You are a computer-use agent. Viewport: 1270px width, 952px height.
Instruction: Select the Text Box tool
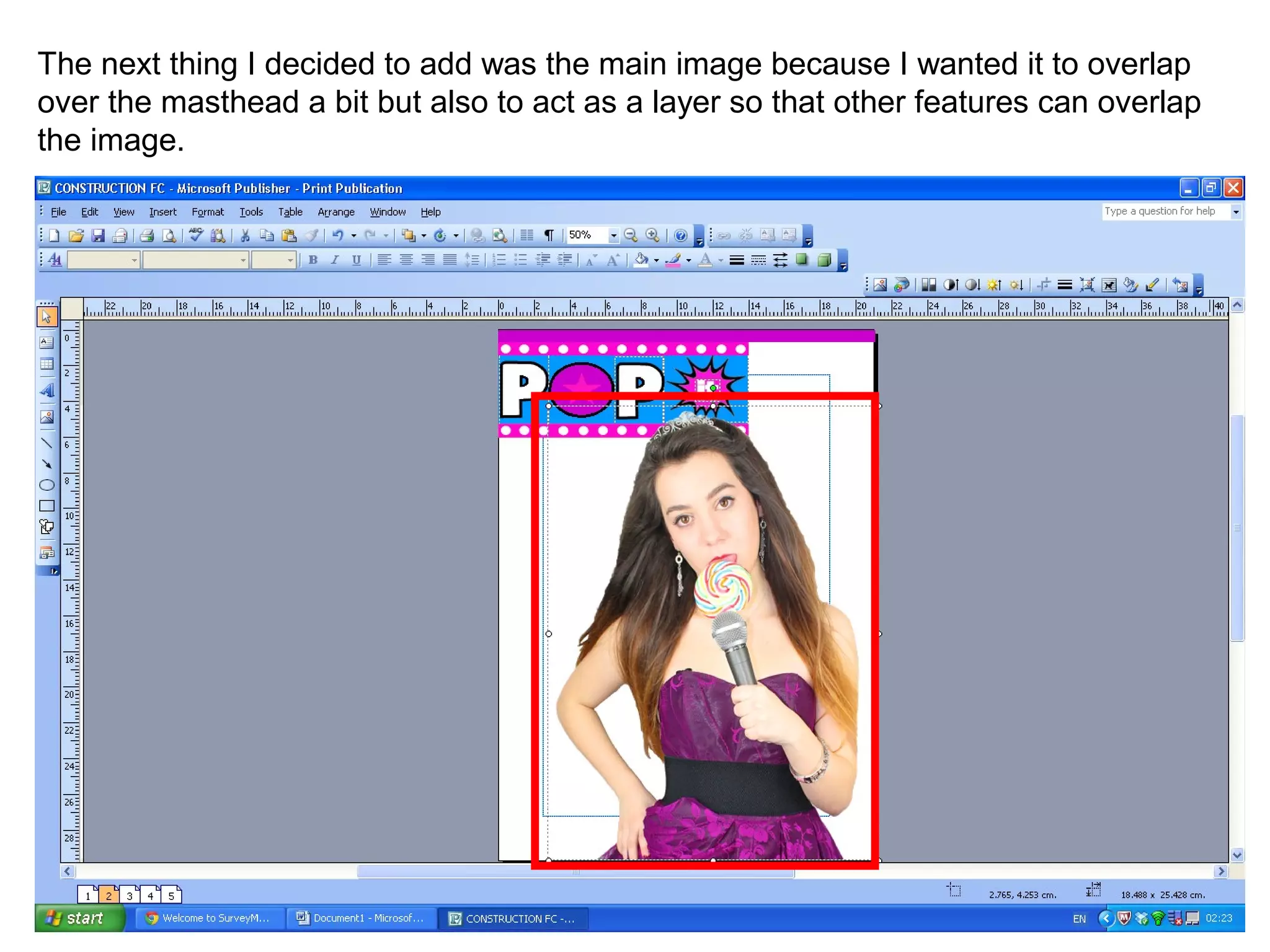[47, 342]
